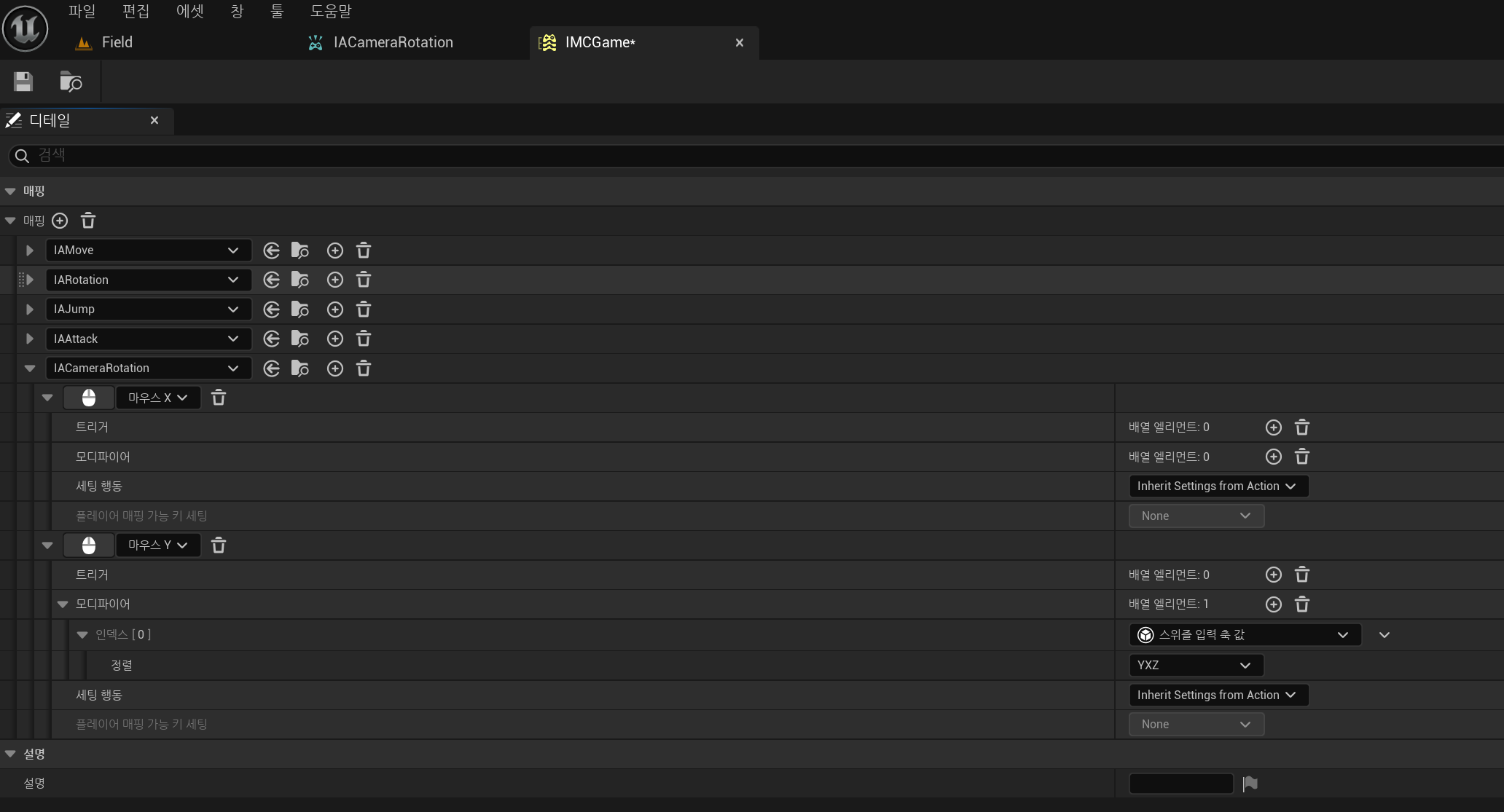Screen dimensions: 1504x812
Task: Switch to the IACameraRotation tab
Action: tap(393, 42)
